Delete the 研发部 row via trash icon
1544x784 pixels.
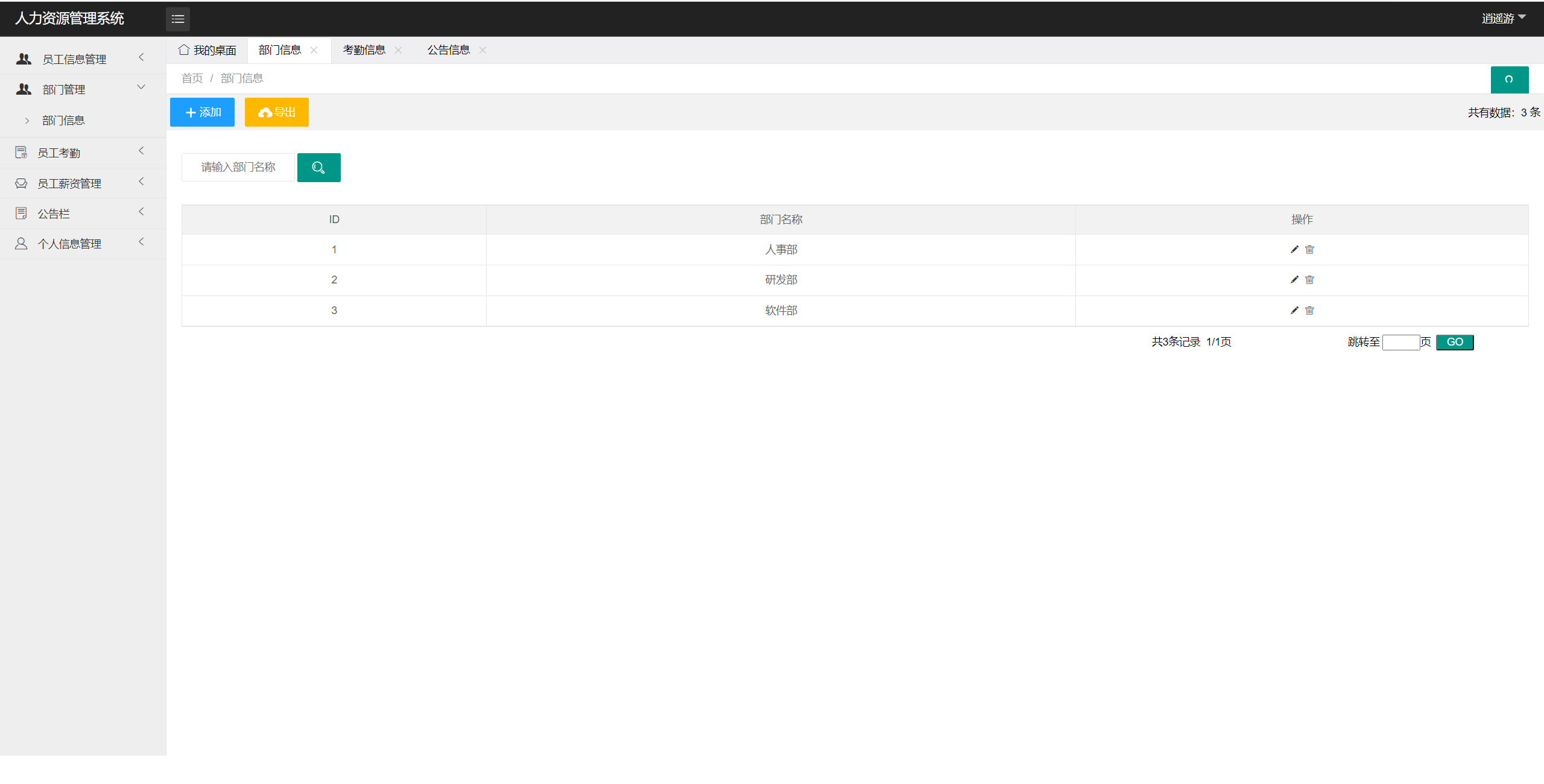[x=1309, y=280]
